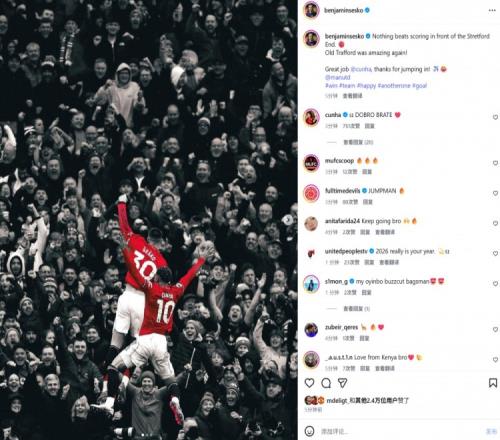Open the comment bubble icon below comments
Image resolution: width=500 pixels, height=440 pixels.
pyautogui.click(x=326, y=383)
